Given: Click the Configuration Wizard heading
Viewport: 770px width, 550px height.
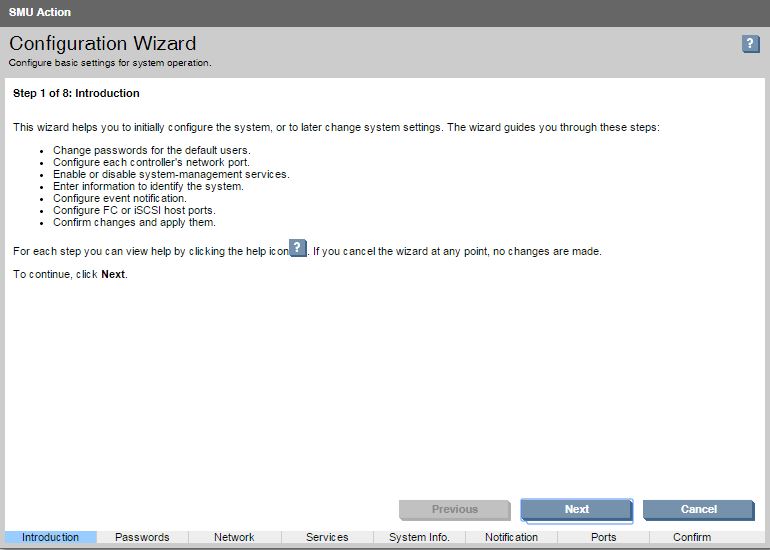Looking at the screenshot, I should 102,44.
